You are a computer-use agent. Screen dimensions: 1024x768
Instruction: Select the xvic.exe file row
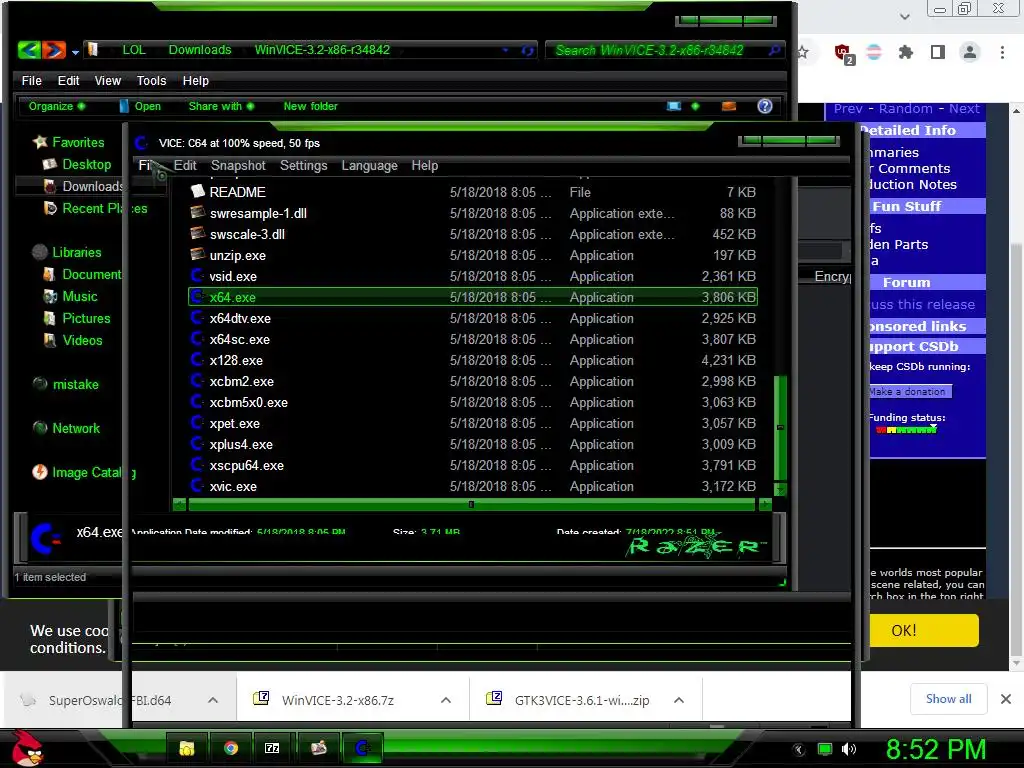473,486
